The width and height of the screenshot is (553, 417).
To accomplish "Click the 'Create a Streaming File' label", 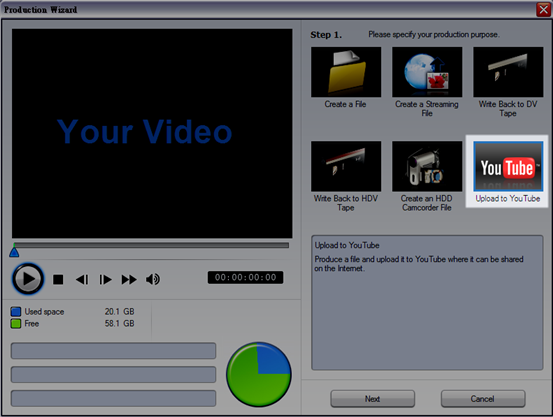I will coord(427,109).
